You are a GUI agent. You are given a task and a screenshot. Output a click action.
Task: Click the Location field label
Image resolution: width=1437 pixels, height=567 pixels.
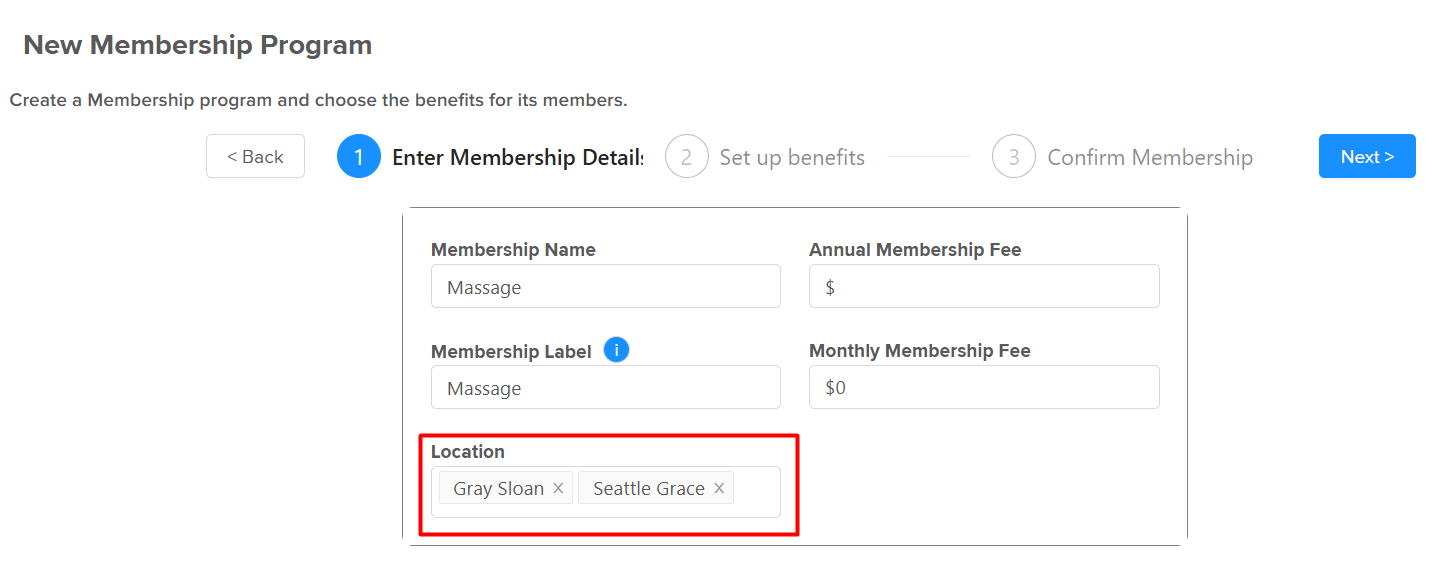(468, 451)
